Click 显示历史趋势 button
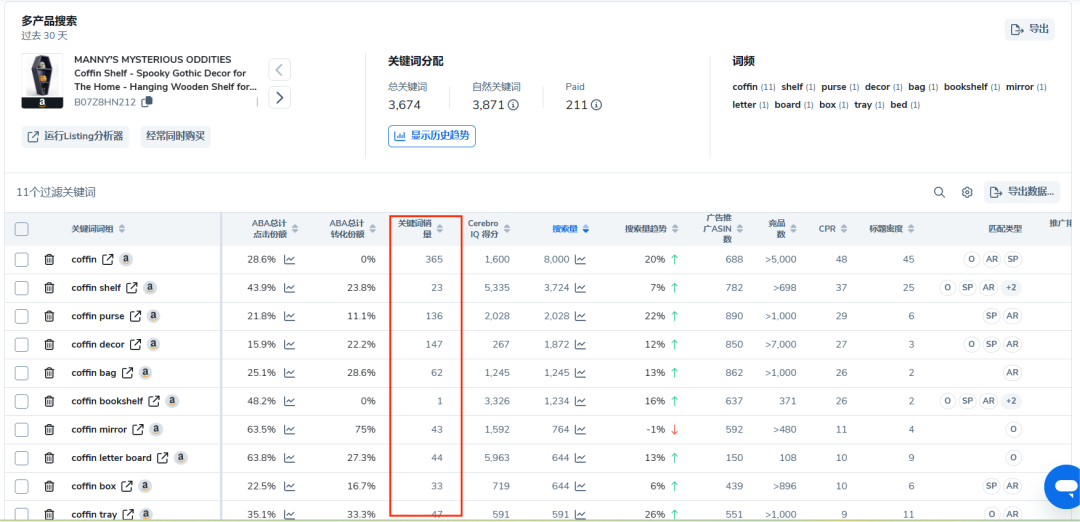This screenshot has width=1080, height=522. tap(432, 136)
